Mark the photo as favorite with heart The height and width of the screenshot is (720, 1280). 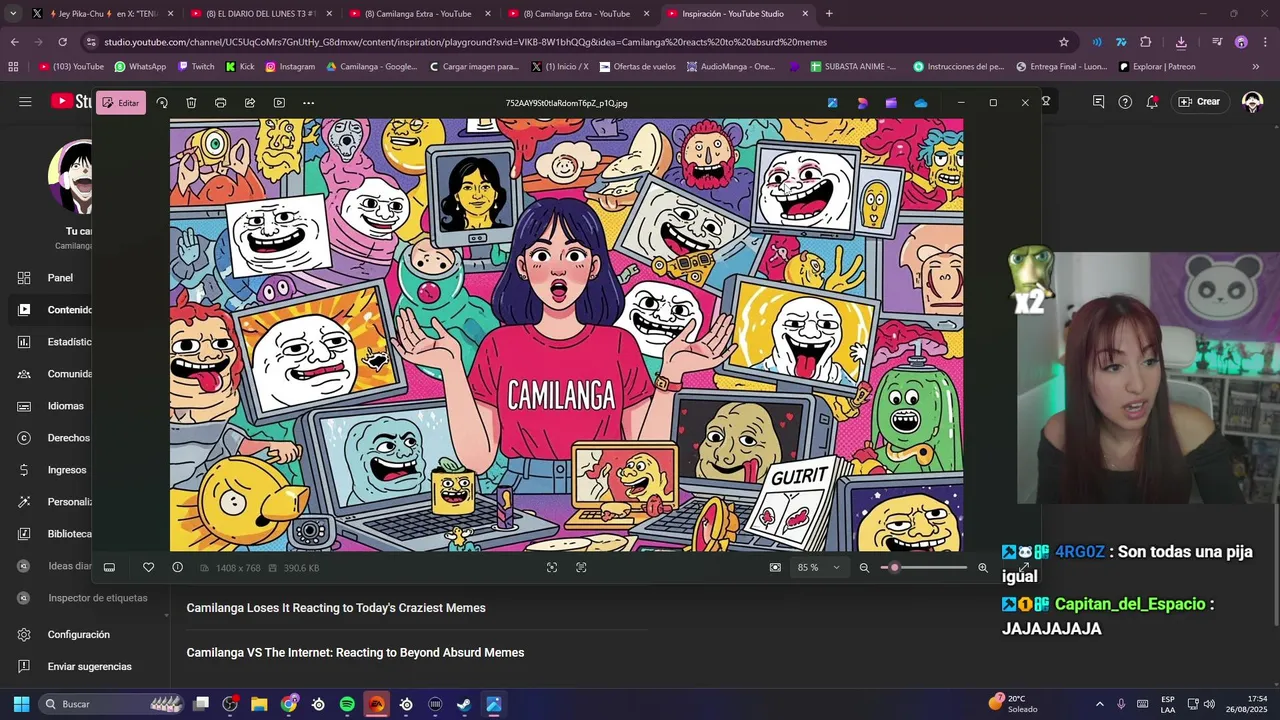(x=148, y=567)
